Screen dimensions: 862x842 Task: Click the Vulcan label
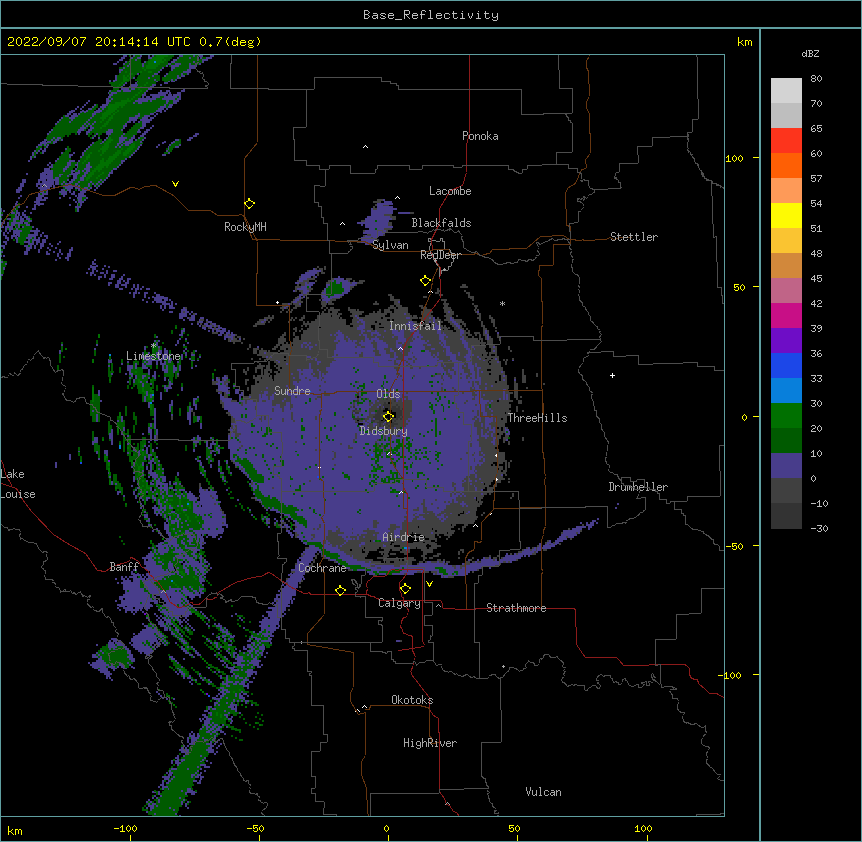pos(543,792)
